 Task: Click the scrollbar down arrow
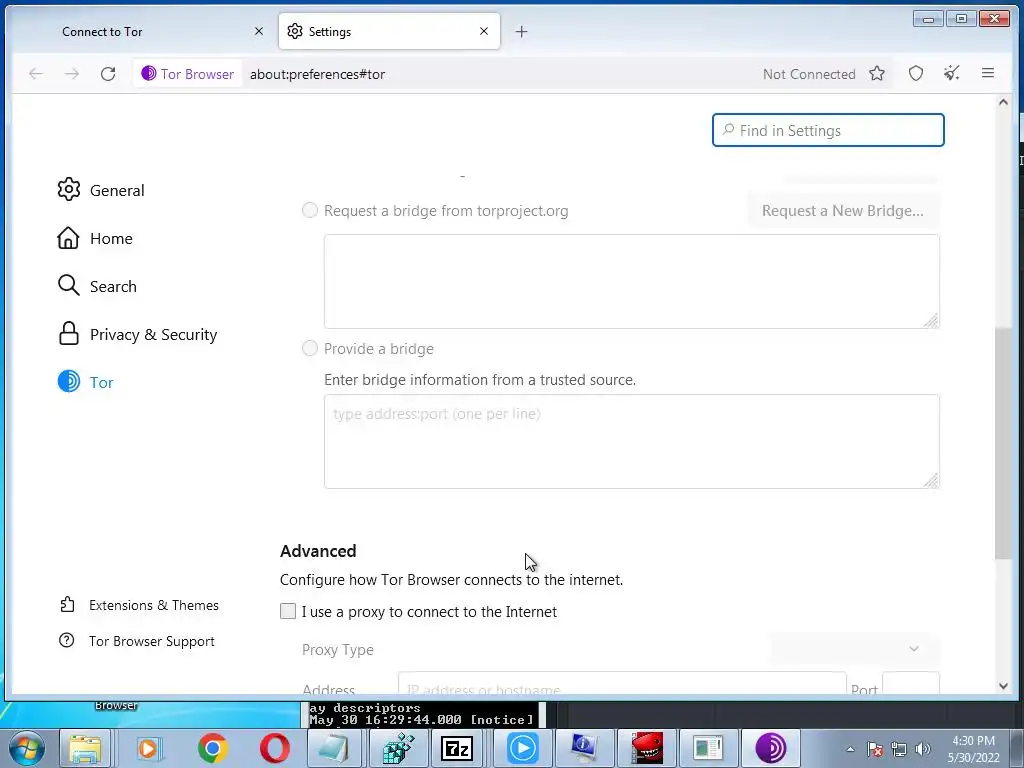coord(1003,686)
